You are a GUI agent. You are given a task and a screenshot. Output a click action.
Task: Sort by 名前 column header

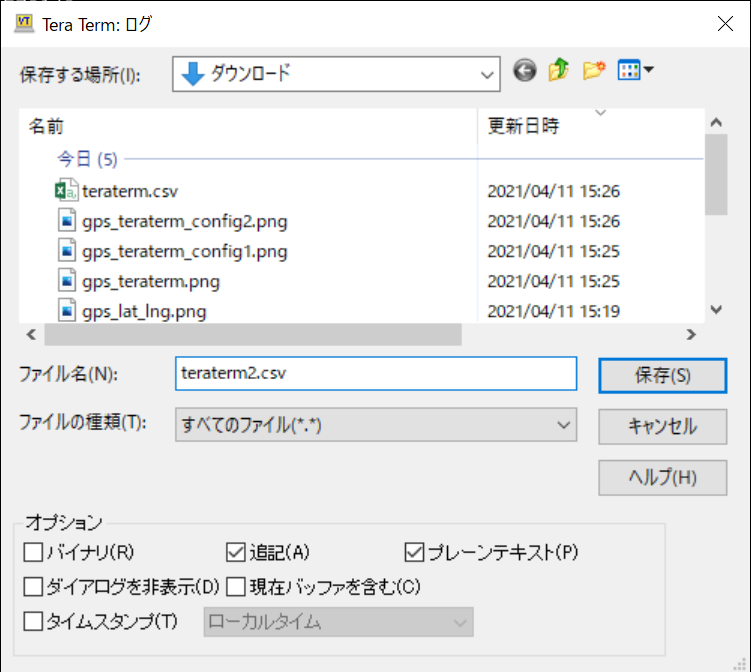[x=47, y=126]
